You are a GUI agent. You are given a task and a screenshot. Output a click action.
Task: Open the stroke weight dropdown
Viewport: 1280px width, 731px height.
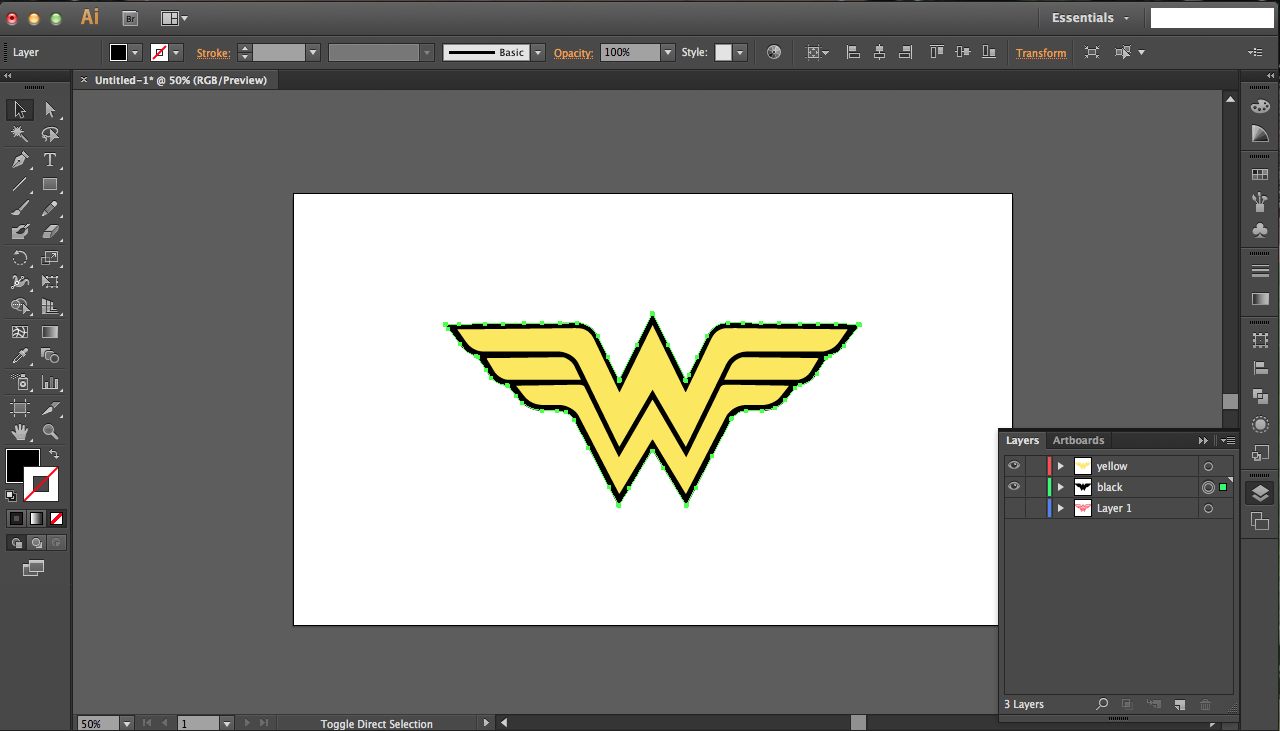pos(313,52)
